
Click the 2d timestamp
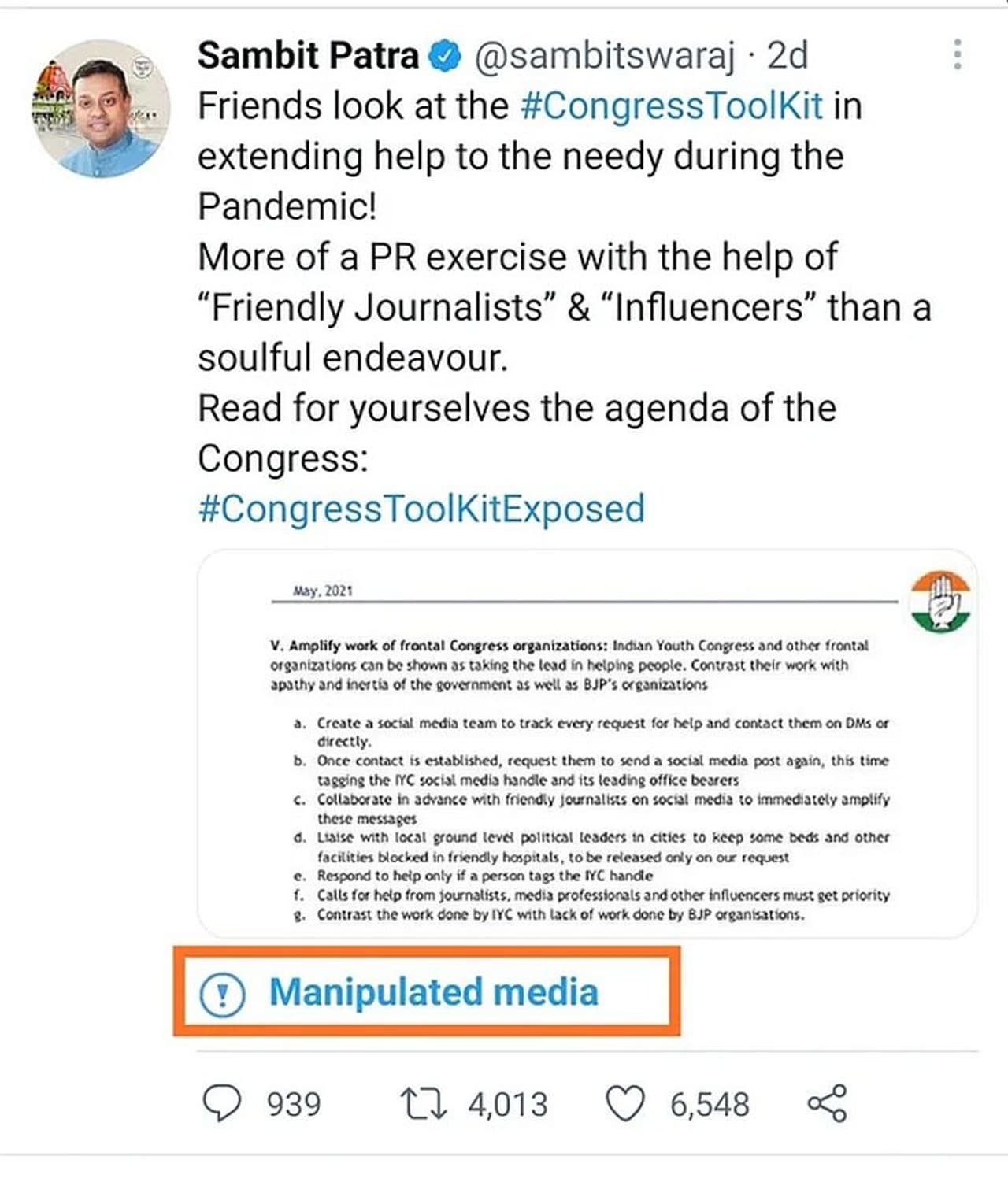pyautogui.click(x=787, y=55)
